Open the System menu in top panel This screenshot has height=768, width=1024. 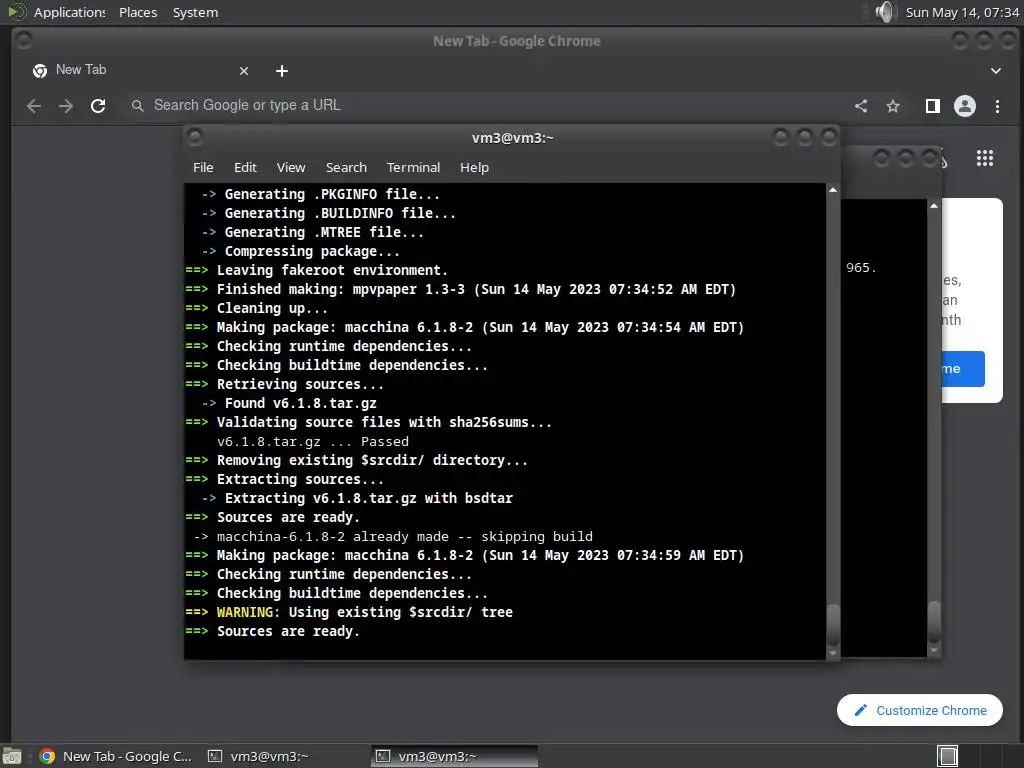coord(195,12)
